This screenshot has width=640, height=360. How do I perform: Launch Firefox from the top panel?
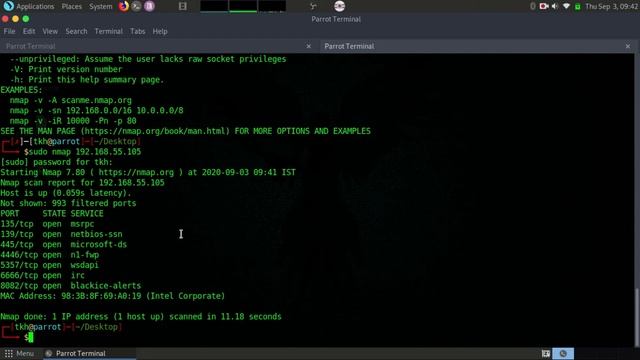(x=124, y=6)
